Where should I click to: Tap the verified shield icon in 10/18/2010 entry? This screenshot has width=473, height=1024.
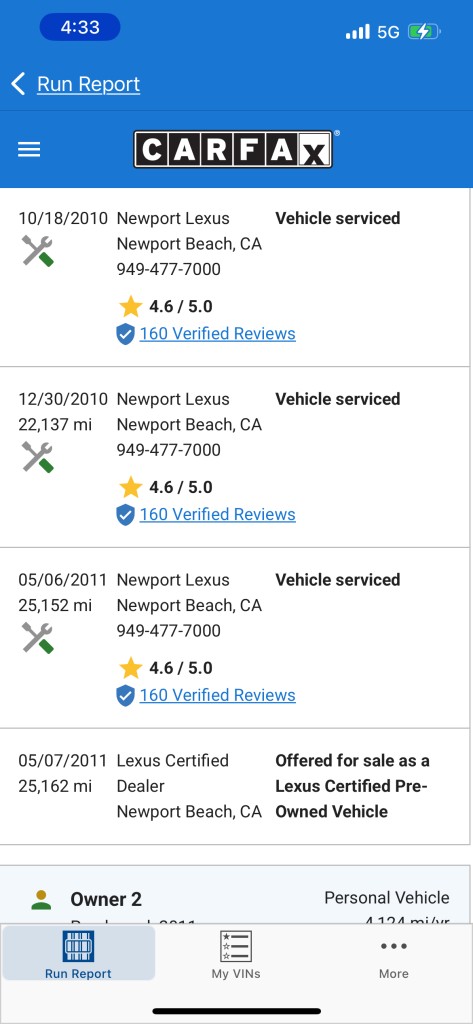coord(125,334)
